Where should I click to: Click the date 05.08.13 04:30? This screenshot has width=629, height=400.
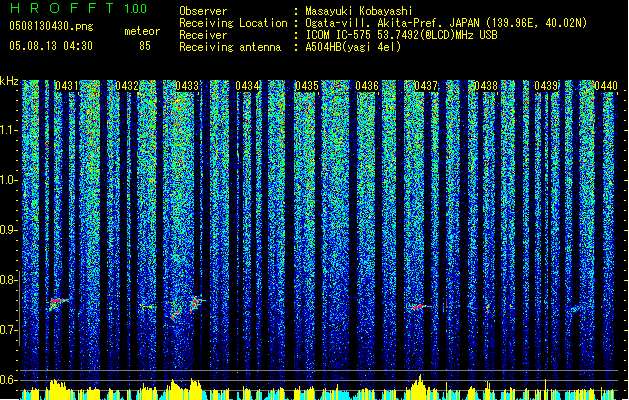51,46
